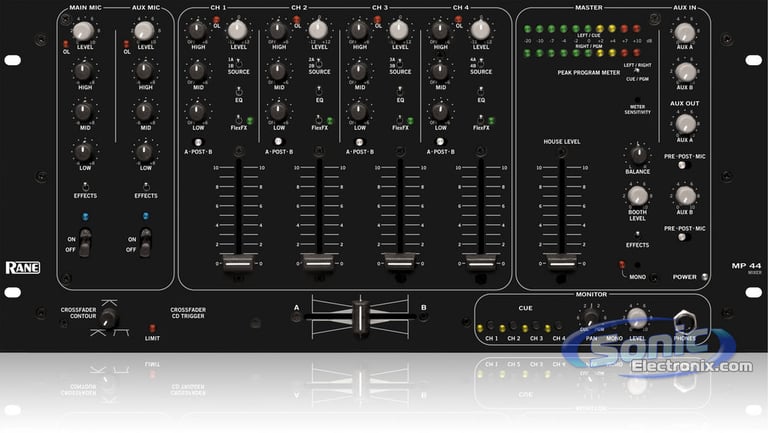The height and width of the screenshot is (433, 768).
Task: Click the CH 1 HIGH knob
Action: point(197,30)
